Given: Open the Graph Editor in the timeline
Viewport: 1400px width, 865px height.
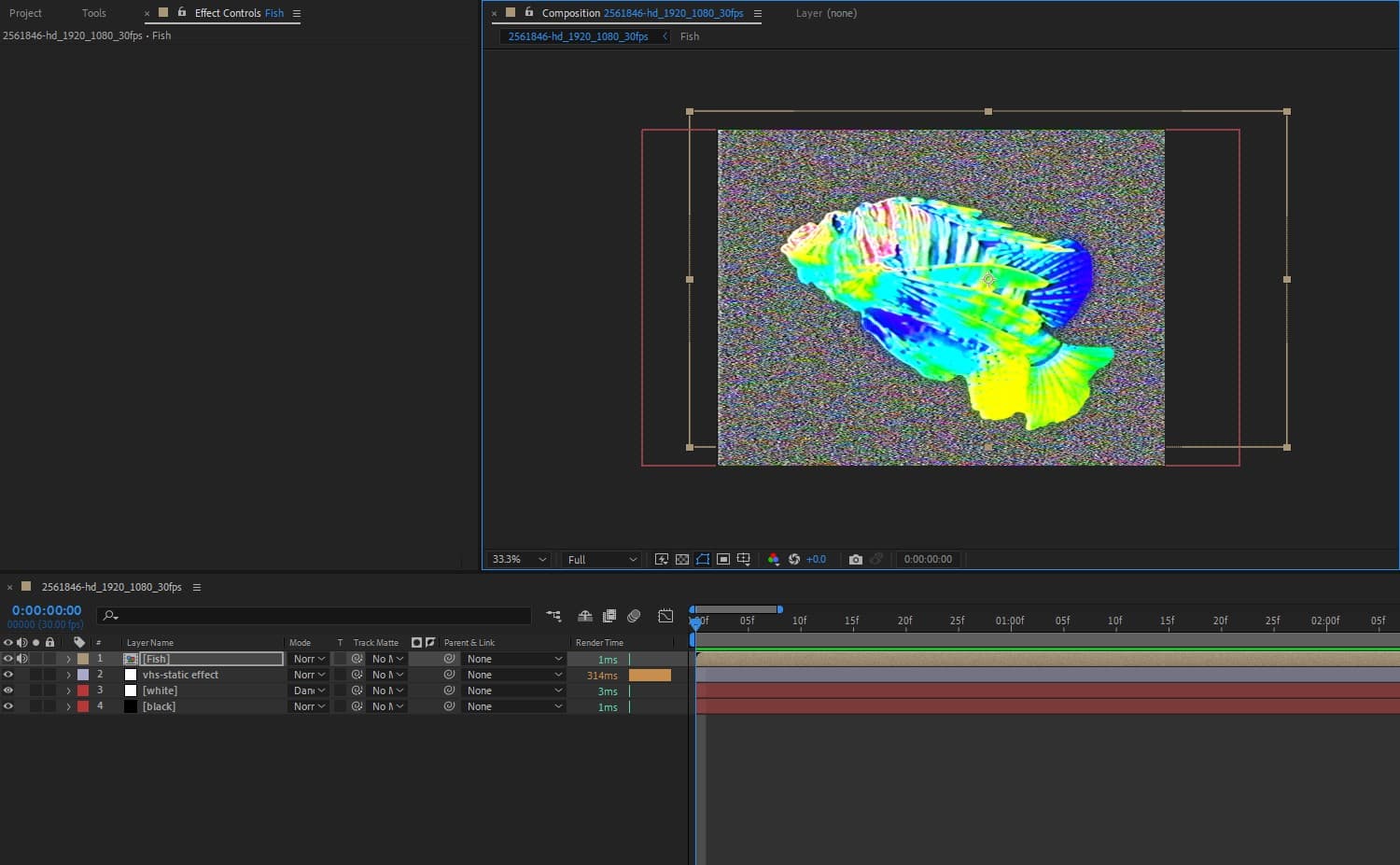Looking at the screenshot, I should point(665,616).
